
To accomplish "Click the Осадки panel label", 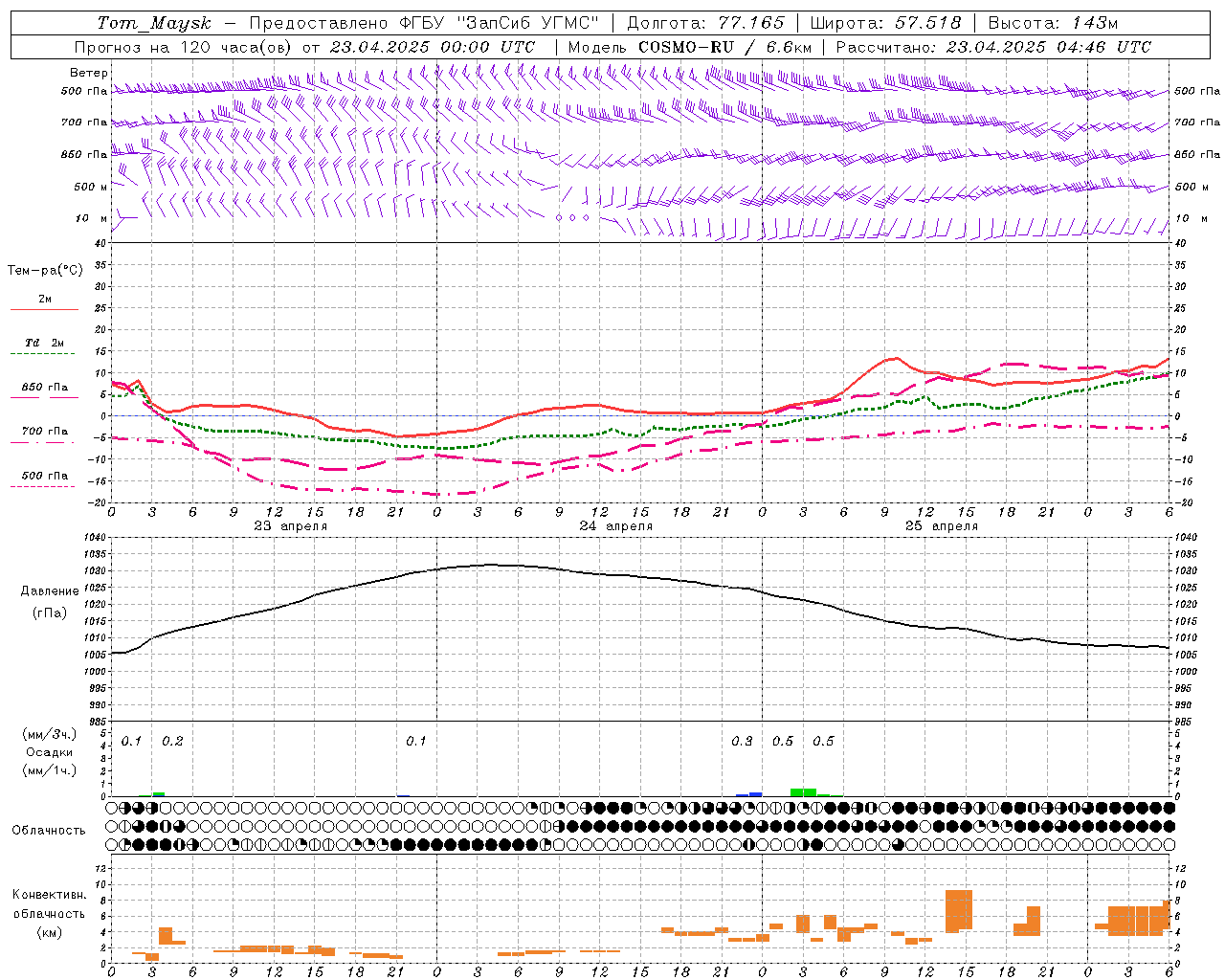I will click(x=50, y=752).
